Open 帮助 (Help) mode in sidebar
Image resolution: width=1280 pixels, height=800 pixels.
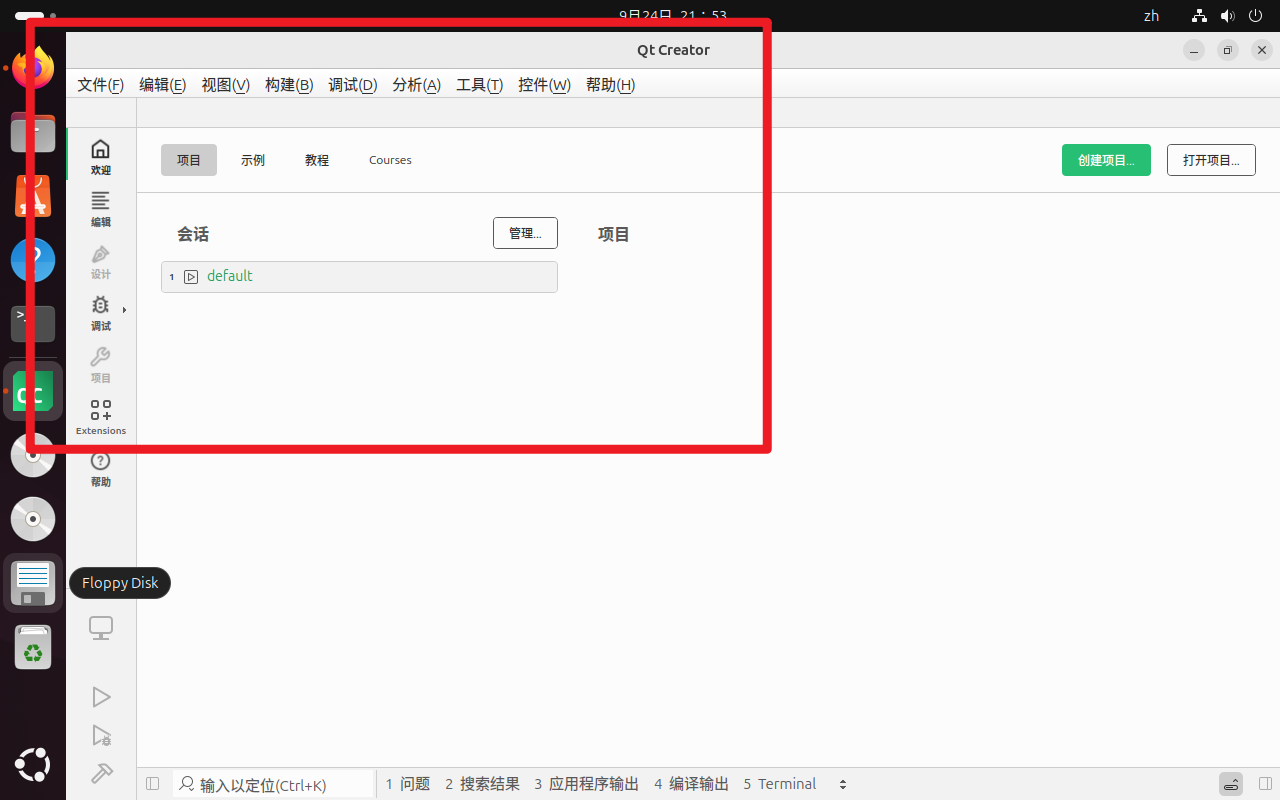(x=101, y=469)
